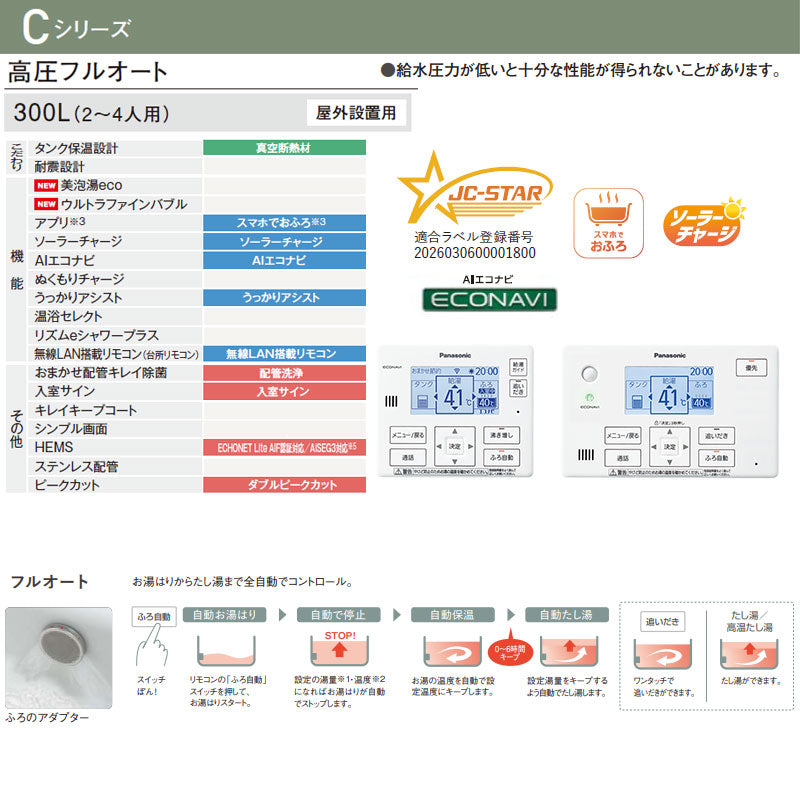This screenshot has width=800, height=800.
Task: Click the red ECHONET Lite tag in HEMS row
Action: pos(284,447)
